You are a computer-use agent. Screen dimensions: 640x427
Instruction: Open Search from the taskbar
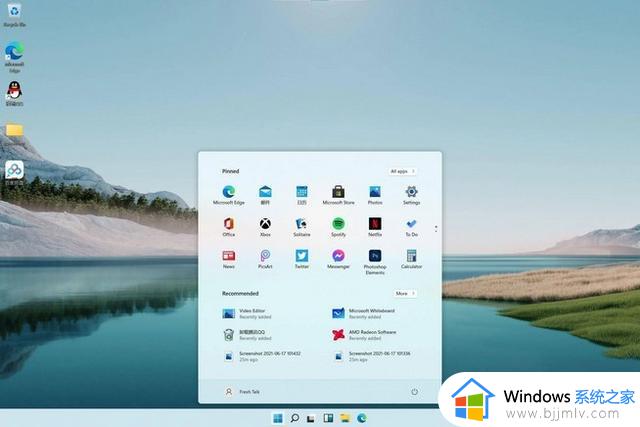(x=295, y=418)
